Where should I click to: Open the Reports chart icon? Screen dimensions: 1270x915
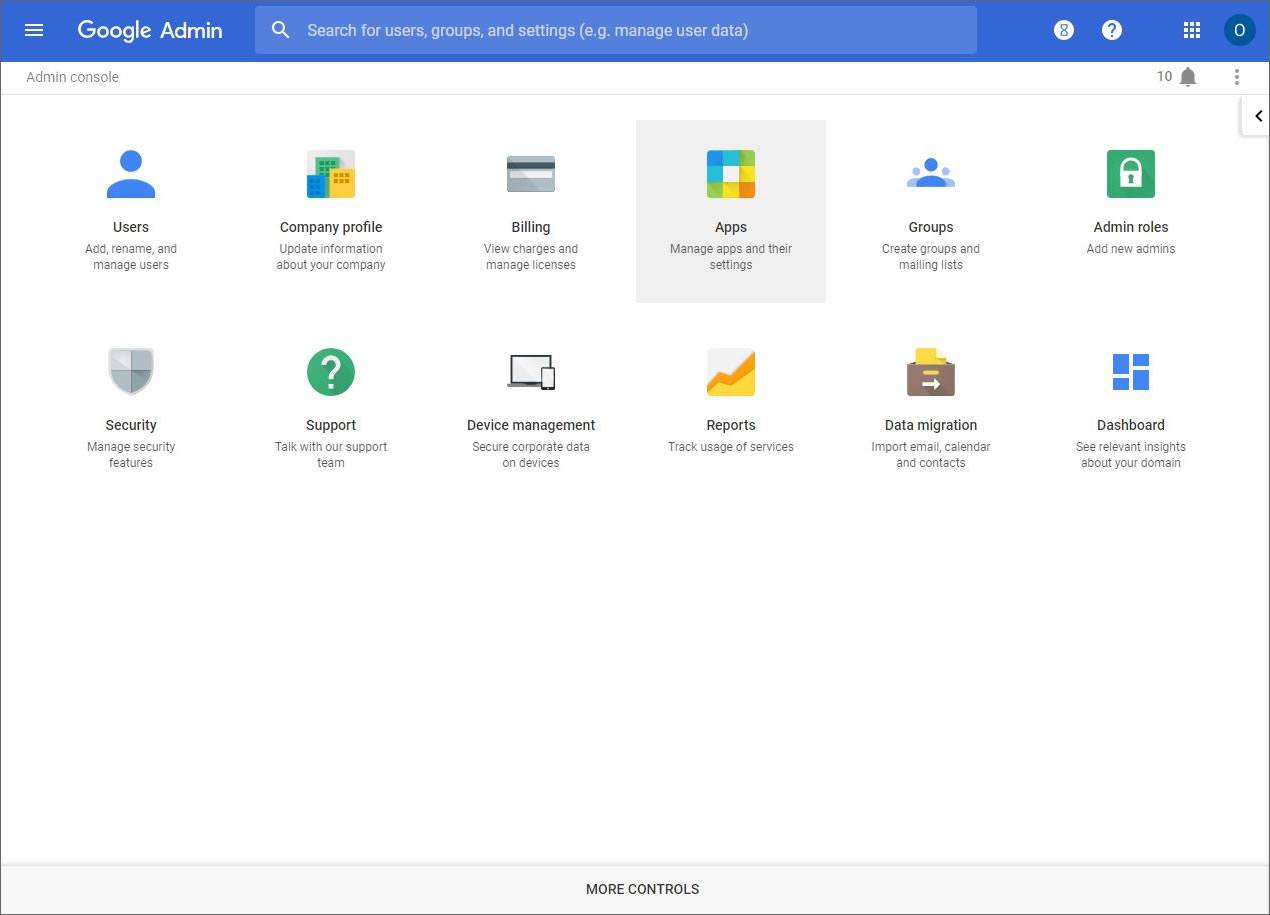pos(731,372)
